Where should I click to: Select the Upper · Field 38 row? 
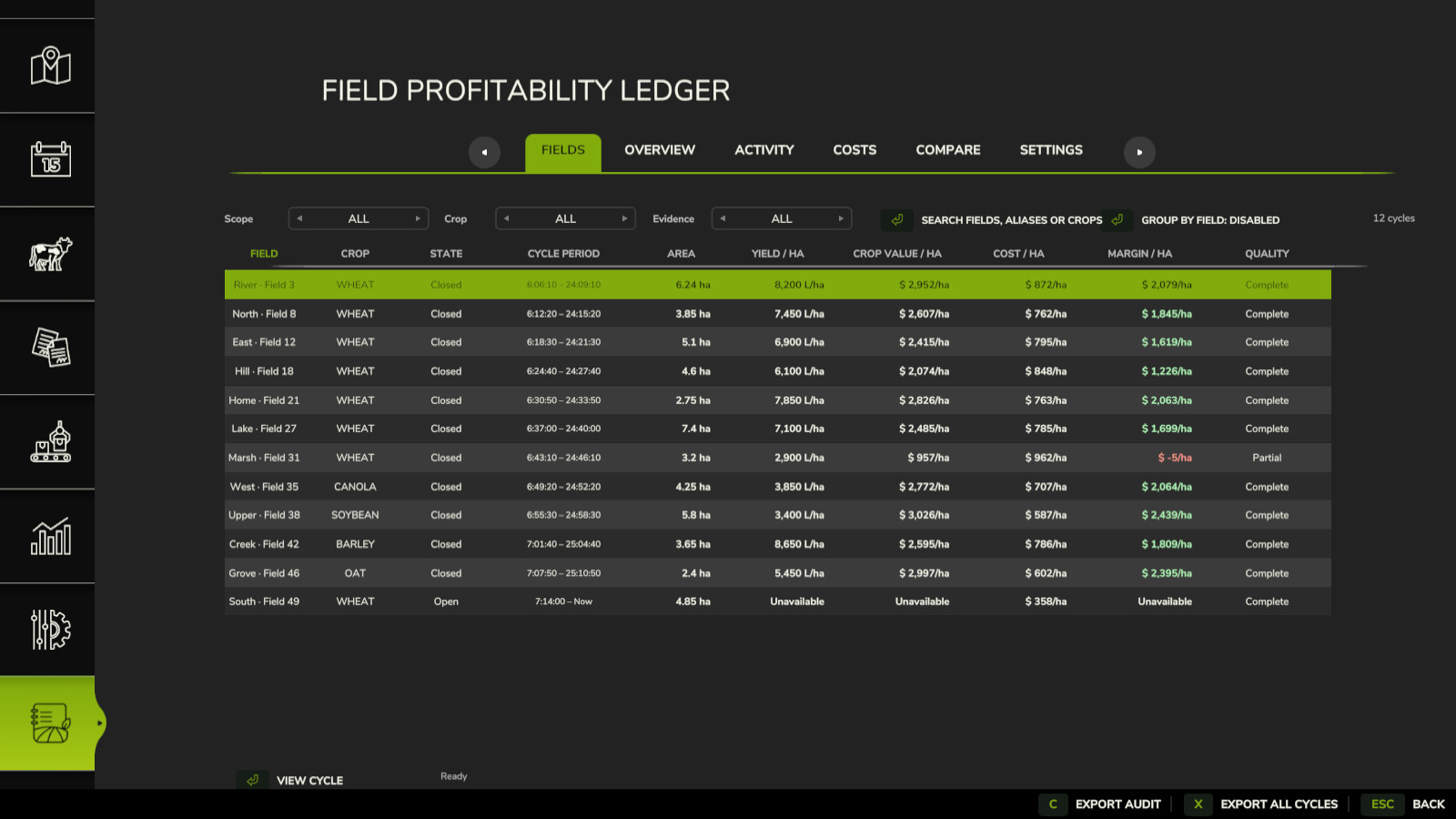(778, 515)
